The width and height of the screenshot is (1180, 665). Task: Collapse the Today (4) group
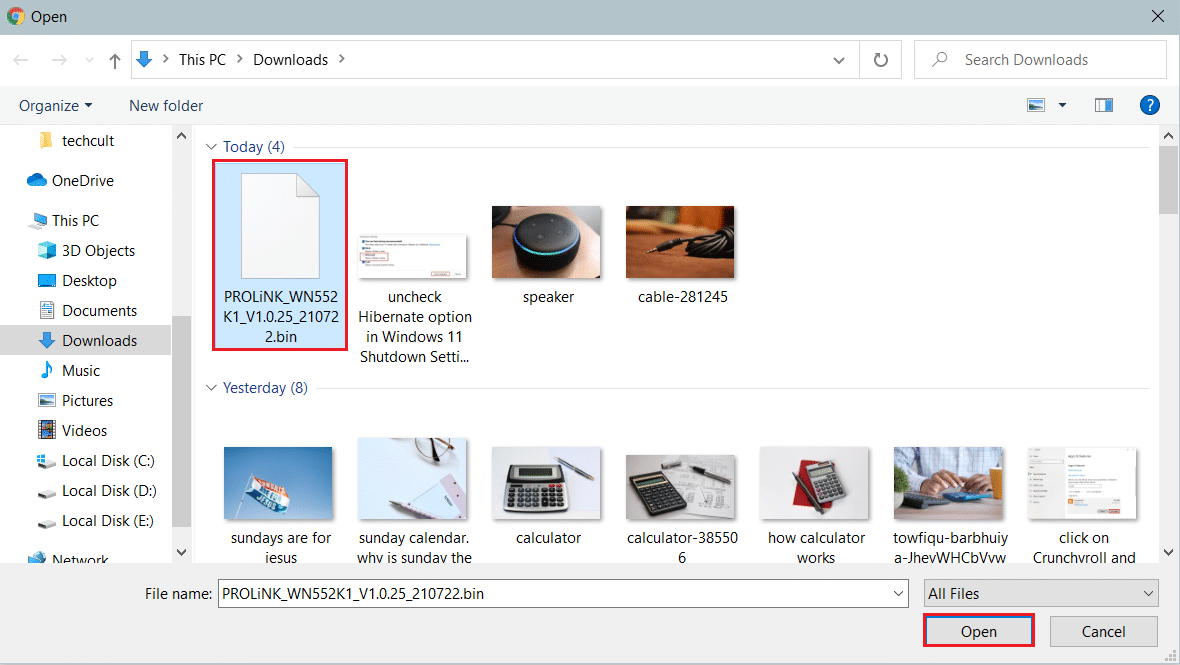point(211,147)
